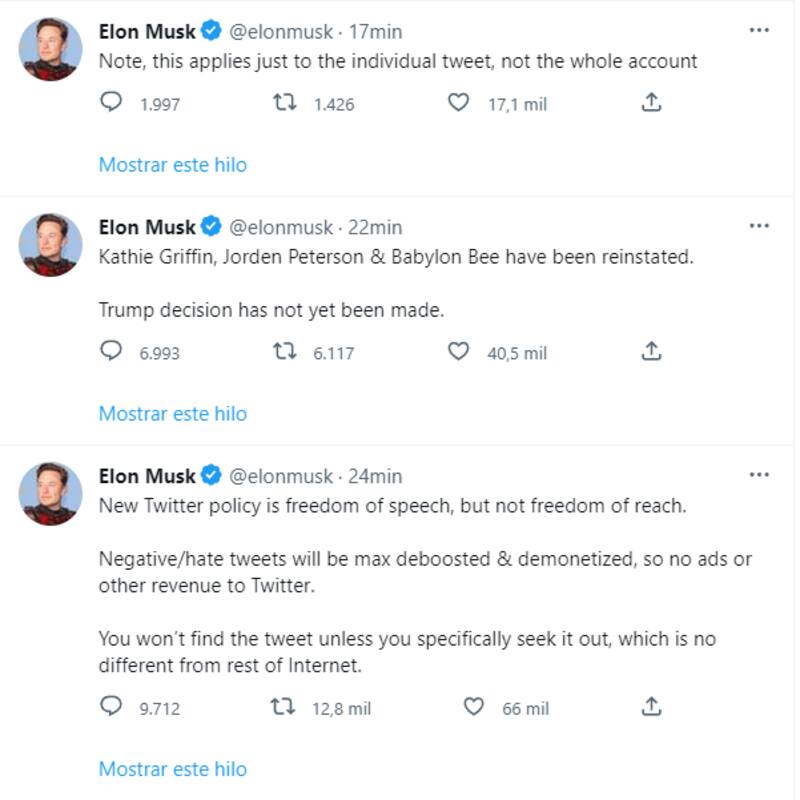This screenshot has height=800, width=800.
Task: Show thread for the New Twitter policy tweet
Action: [172, 769]
